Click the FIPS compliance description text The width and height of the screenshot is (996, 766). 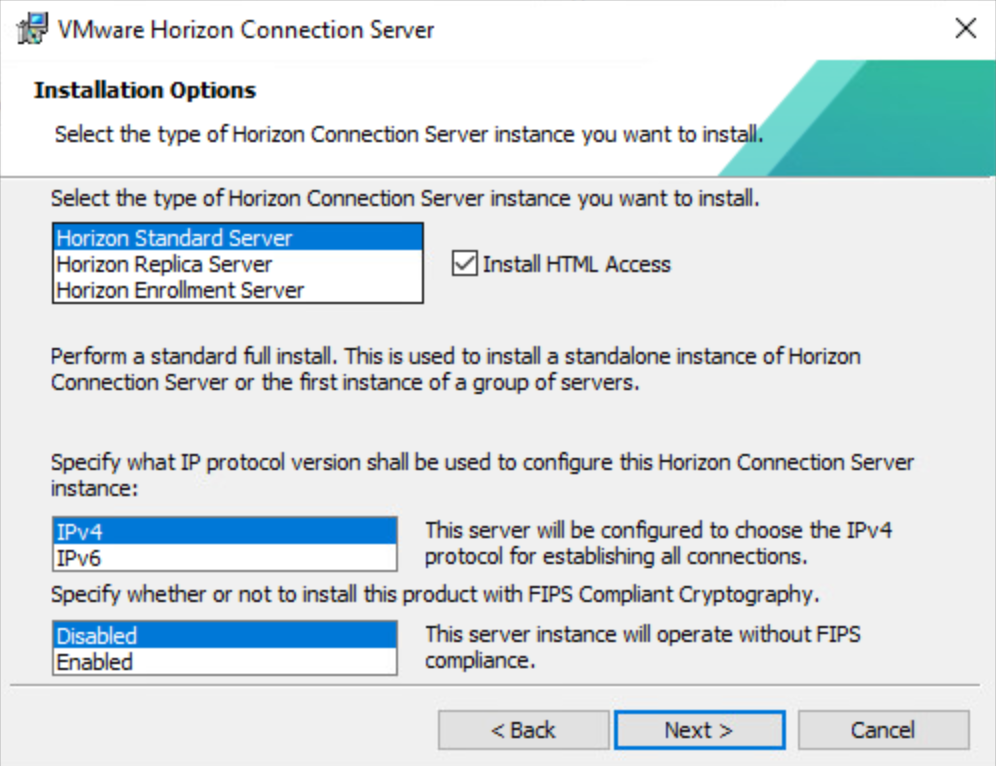pos(642,647)
